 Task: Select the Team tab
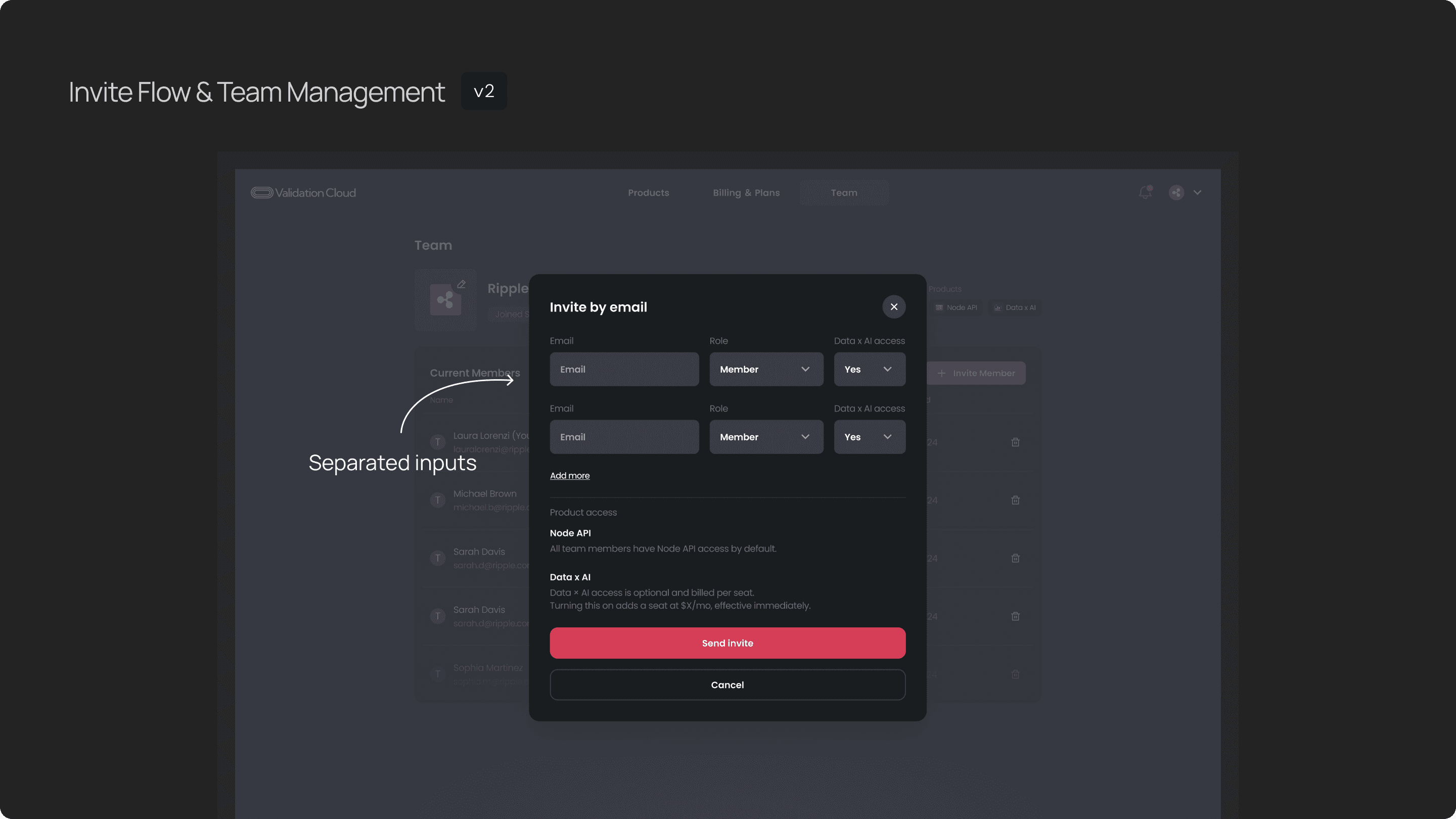click(x=844, y=193)
